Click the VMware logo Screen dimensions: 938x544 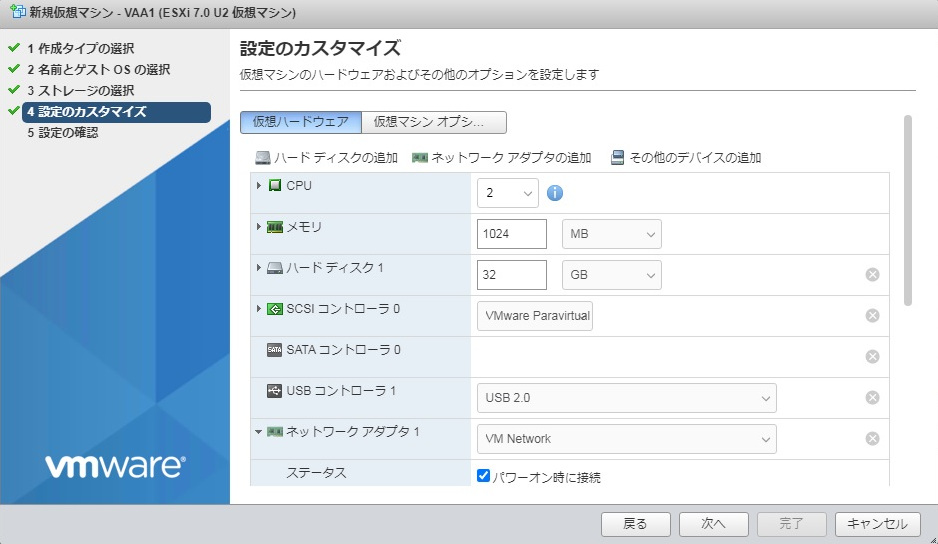coord(115,466)
